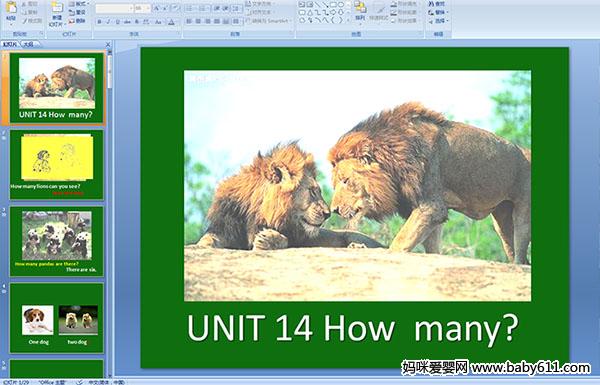600x385 pixels.
Task: Click Decrease List Level button
Action: coord(217,8)
